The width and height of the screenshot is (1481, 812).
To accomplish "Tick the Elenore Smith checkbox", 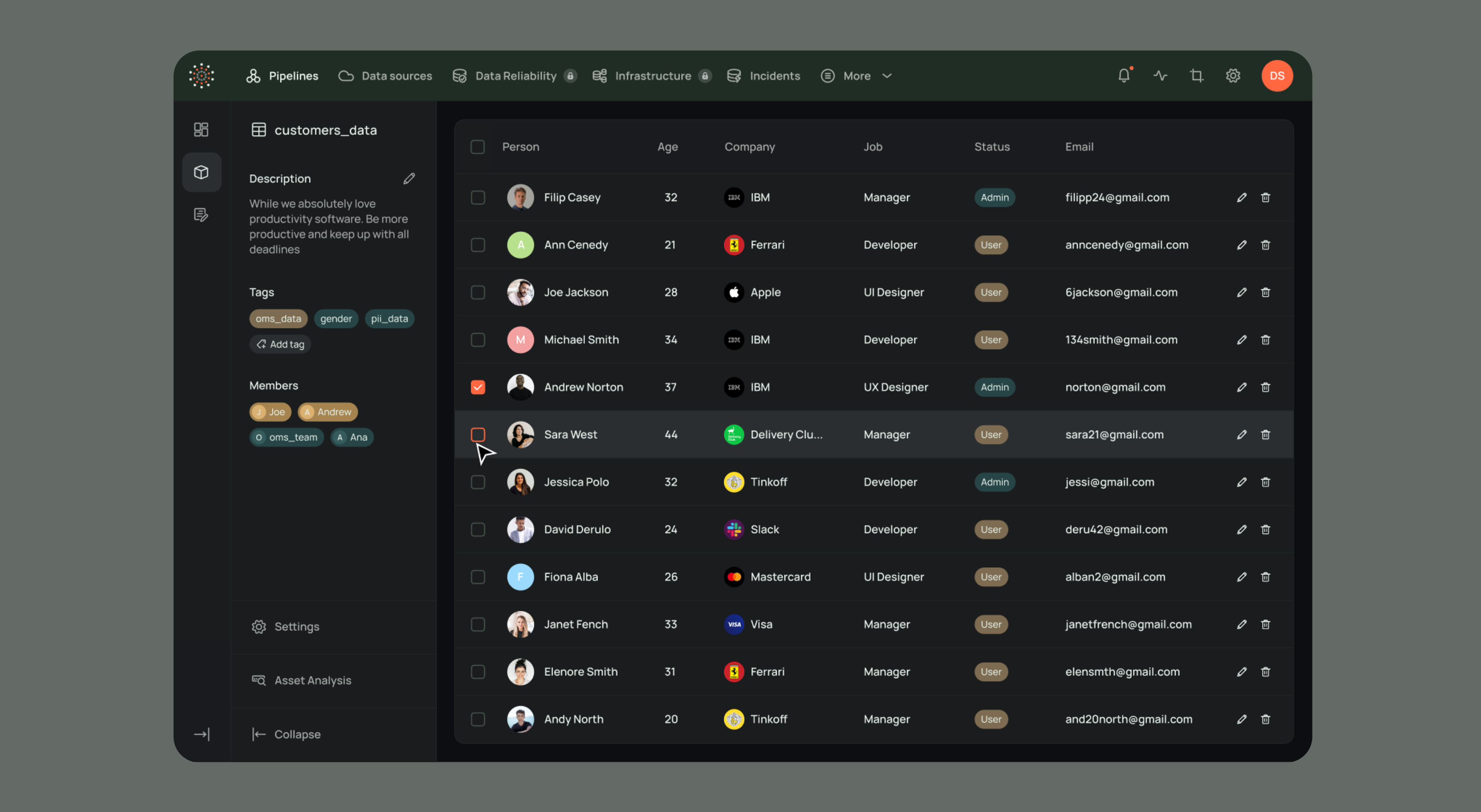I will [478, 671].
